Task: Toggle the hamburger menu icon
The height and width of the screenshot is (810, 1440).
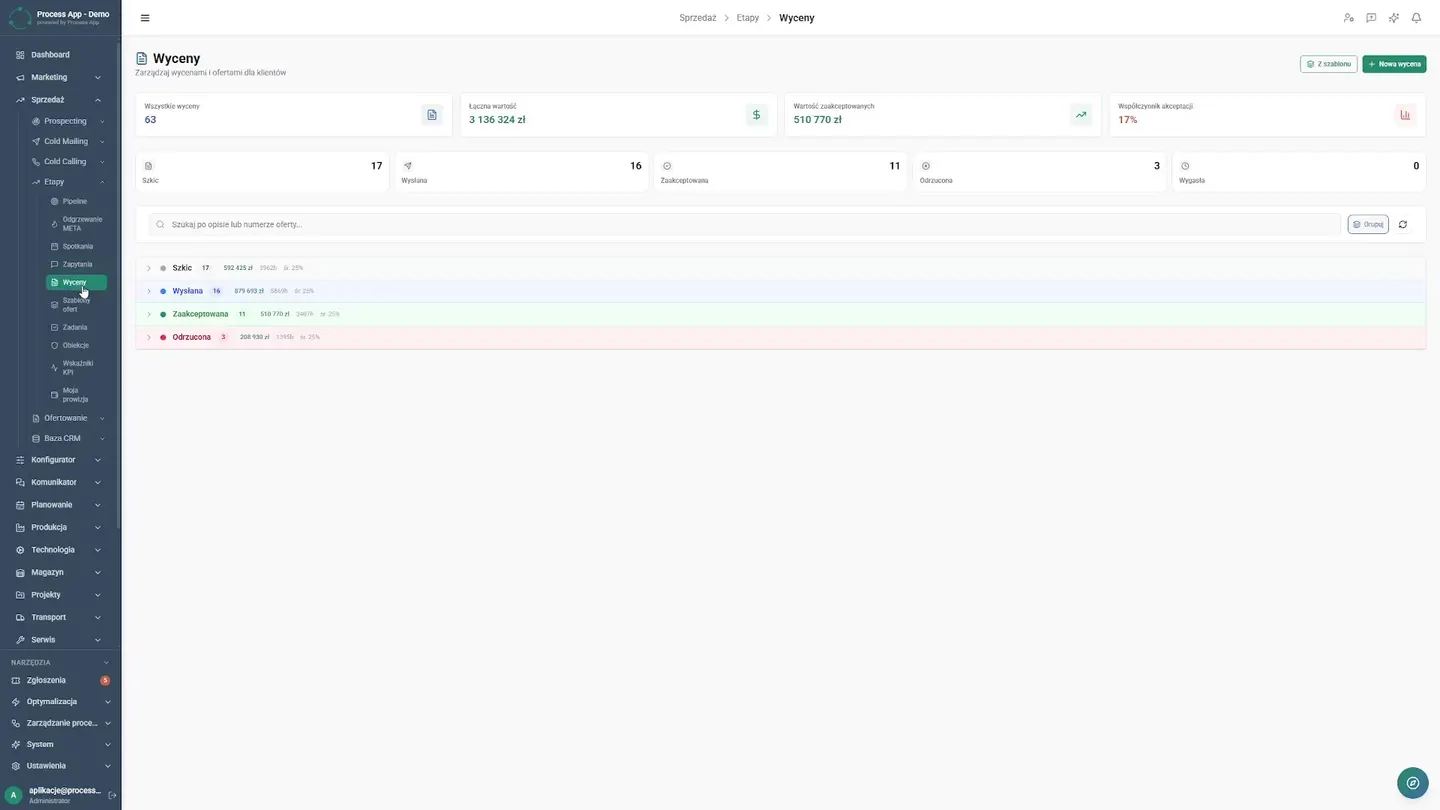Action: tap(145, 18)
